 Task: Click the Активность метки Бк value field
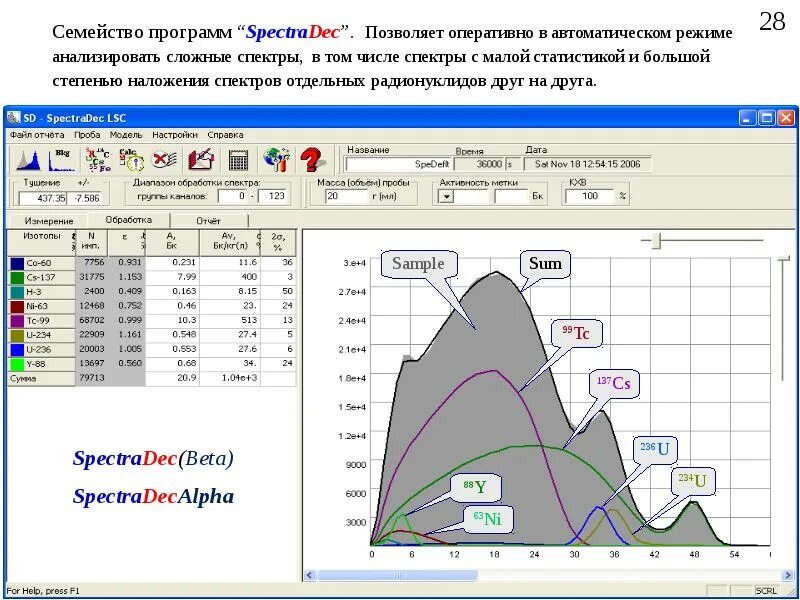click(511, 196)
